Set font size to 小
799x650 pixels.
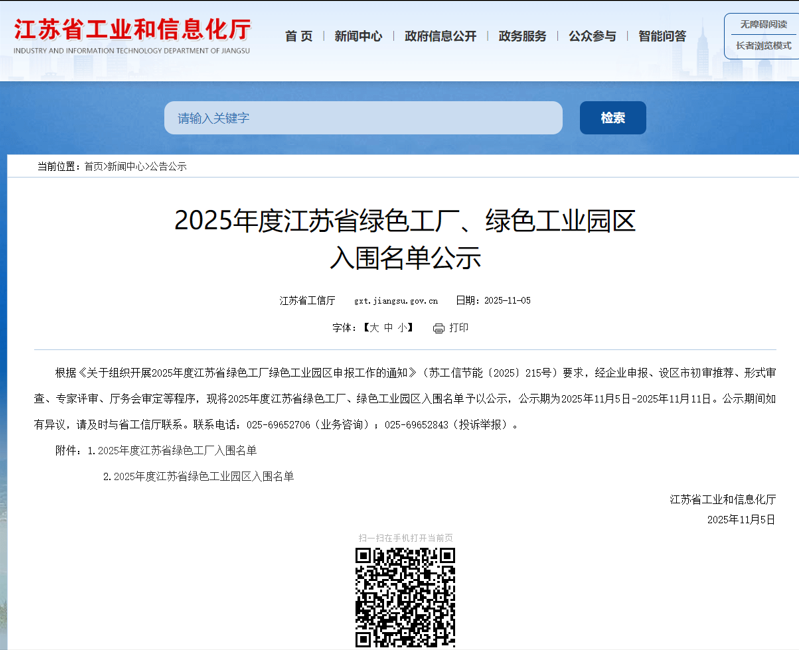tap(402, 328)
